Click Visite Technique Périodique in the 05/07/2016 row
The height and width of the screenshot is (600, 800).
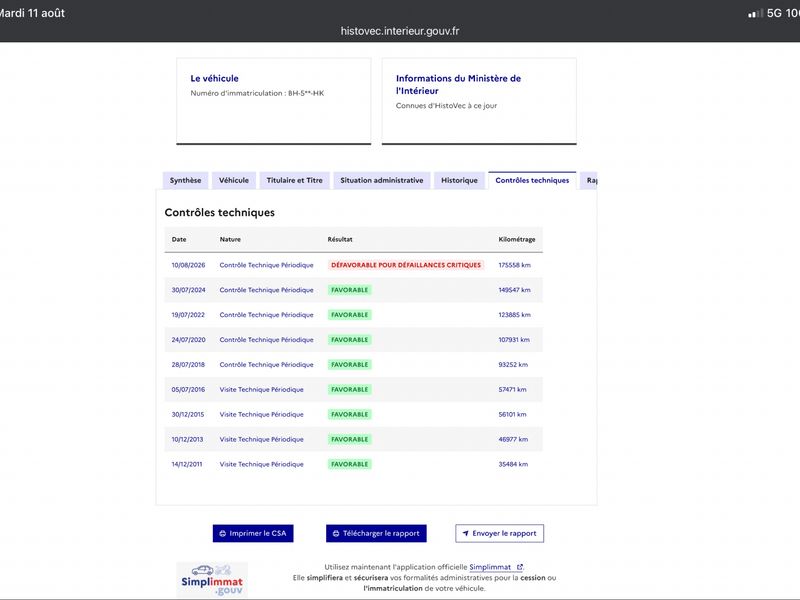tap(261, 389)
